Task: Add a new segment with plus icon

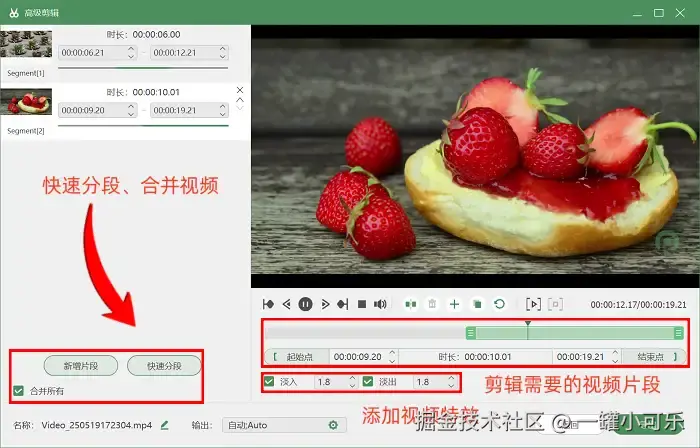Action: [x=454, y=304]
